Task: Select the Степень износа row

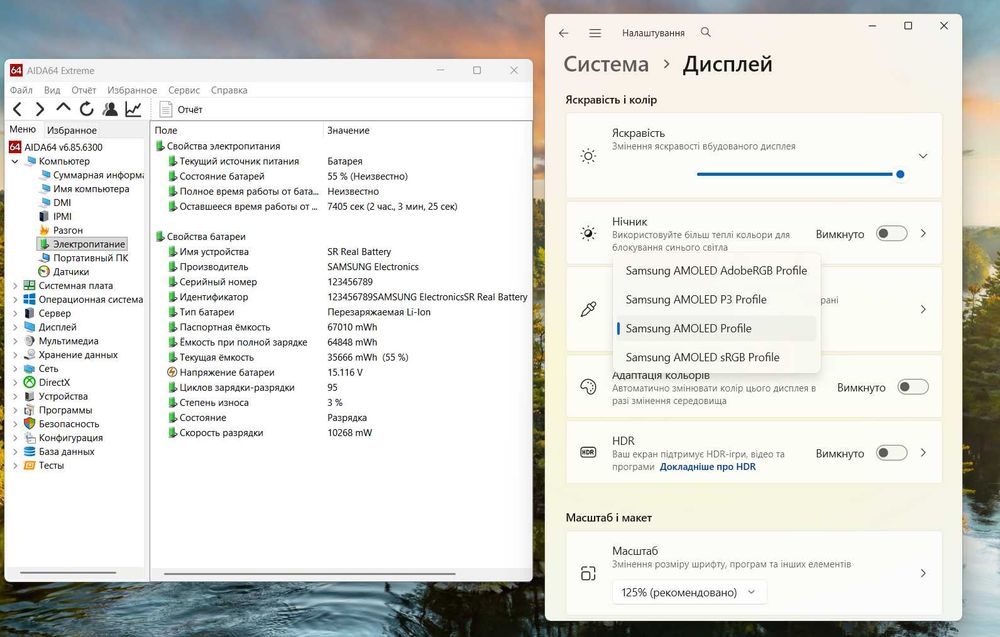Action: pyautogui.click(x=341, y=402)
